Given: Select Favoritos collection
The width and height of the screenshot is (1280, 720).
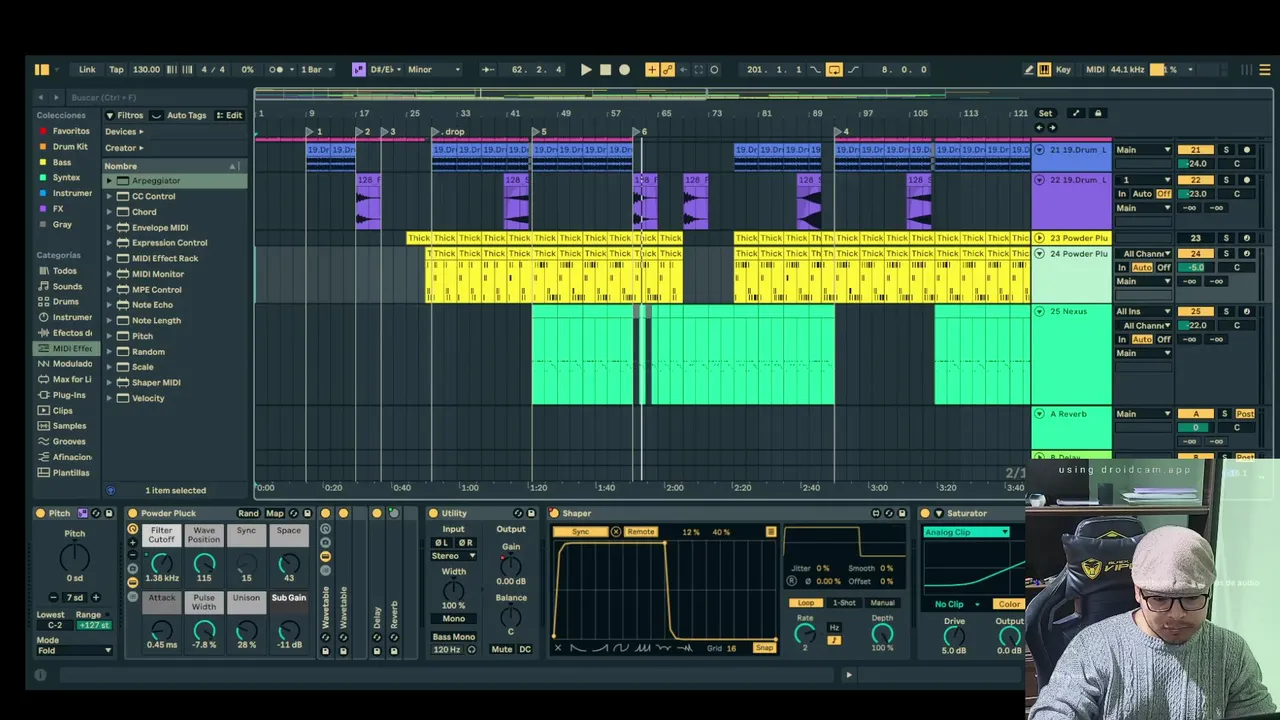Looking at the screenshot, I should click(x=71, y=131).
